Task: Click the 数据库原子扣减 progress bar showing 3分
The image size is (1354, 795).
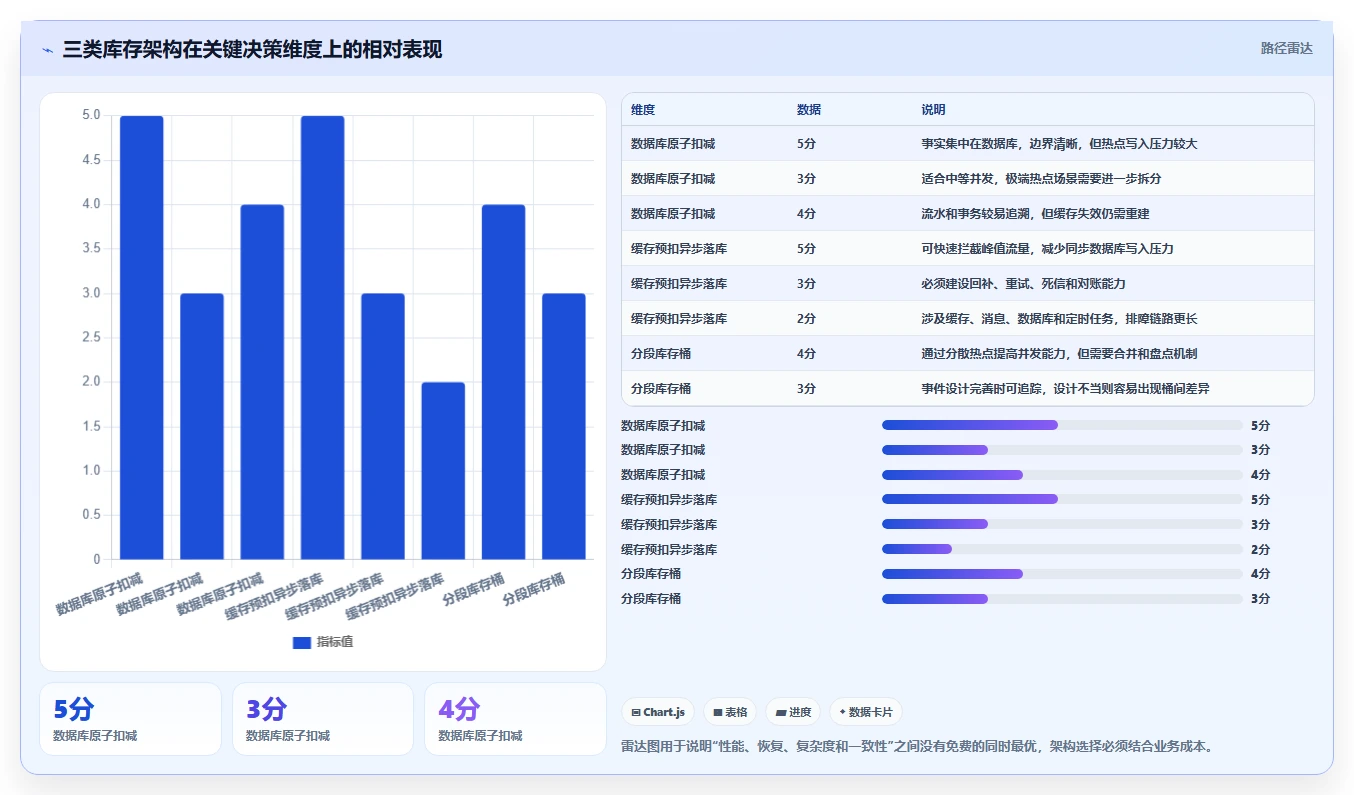Action: pyautogui.click(x=1062, y=450)
